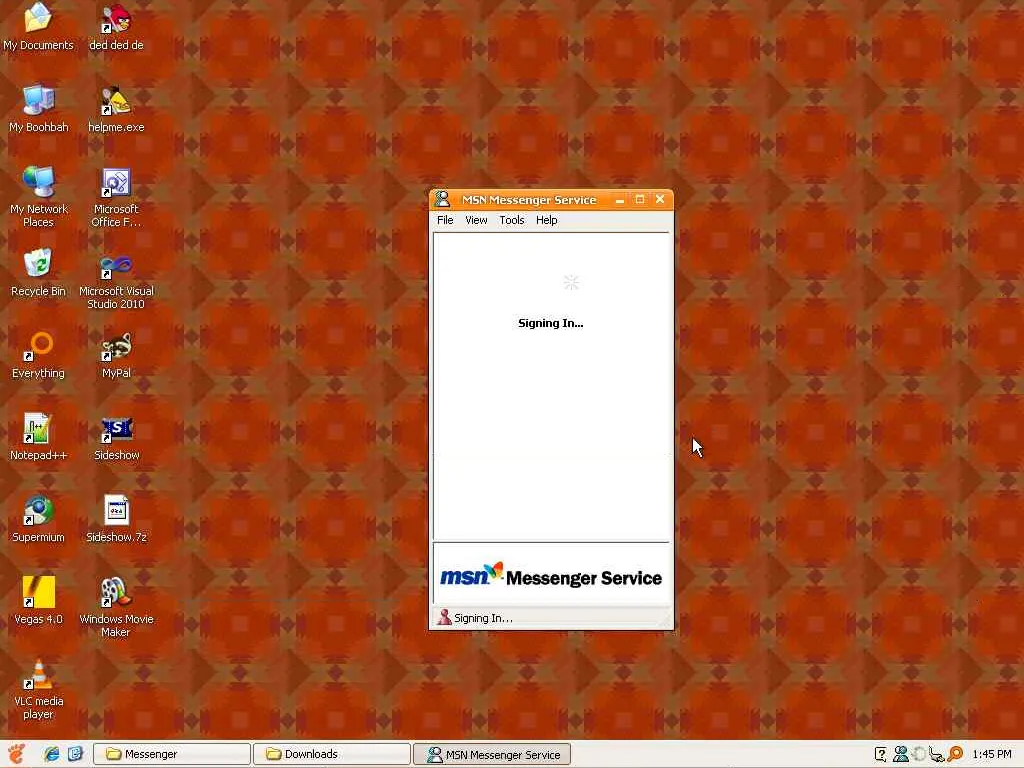Click the spinning sign-in progress indicator
The image size is (1024, 768).
pyautogui.click(x=571, y=282)
